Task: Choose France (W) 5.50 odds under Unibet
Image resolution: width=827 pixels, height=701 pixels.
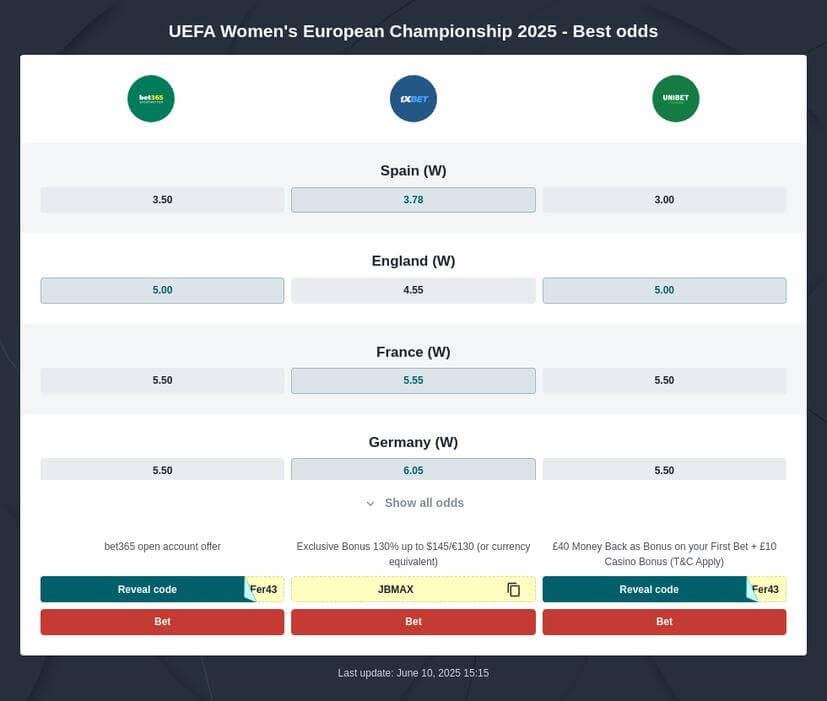Action: coord(664,380)
